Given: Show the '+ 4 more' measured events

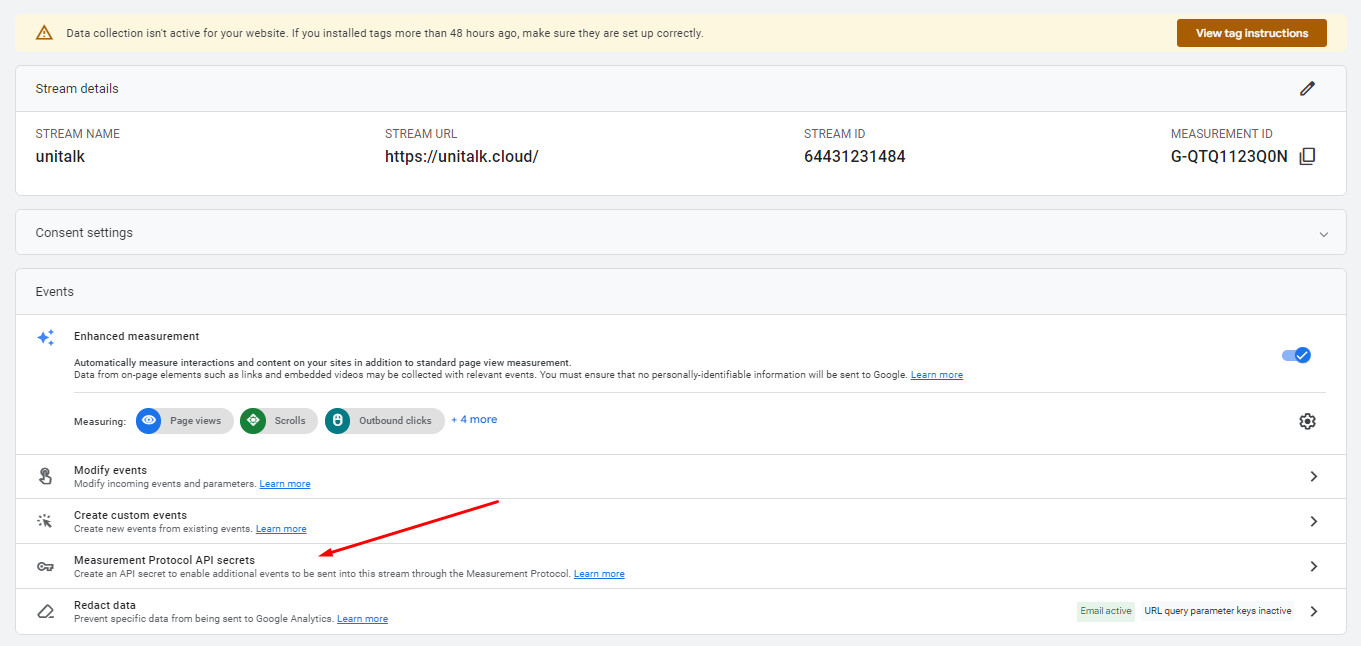Looking at the screenshot, I should [x=474, y=420].
